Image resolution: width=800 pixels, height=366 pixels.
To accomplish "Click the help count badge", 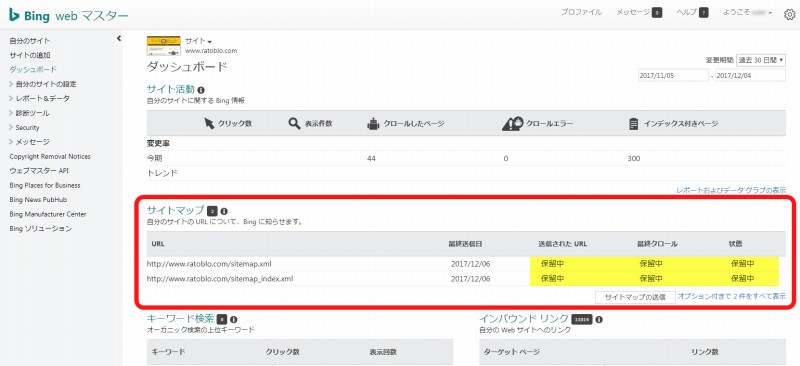I will click(x=704, y=13).
